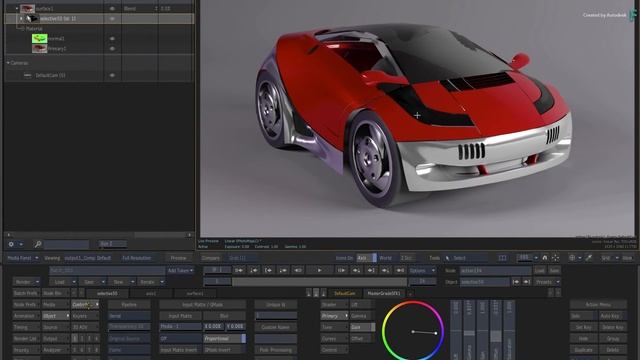Click the DefaultCam camera icon
The height and width of the screenshot is (360, 640).
27,76
